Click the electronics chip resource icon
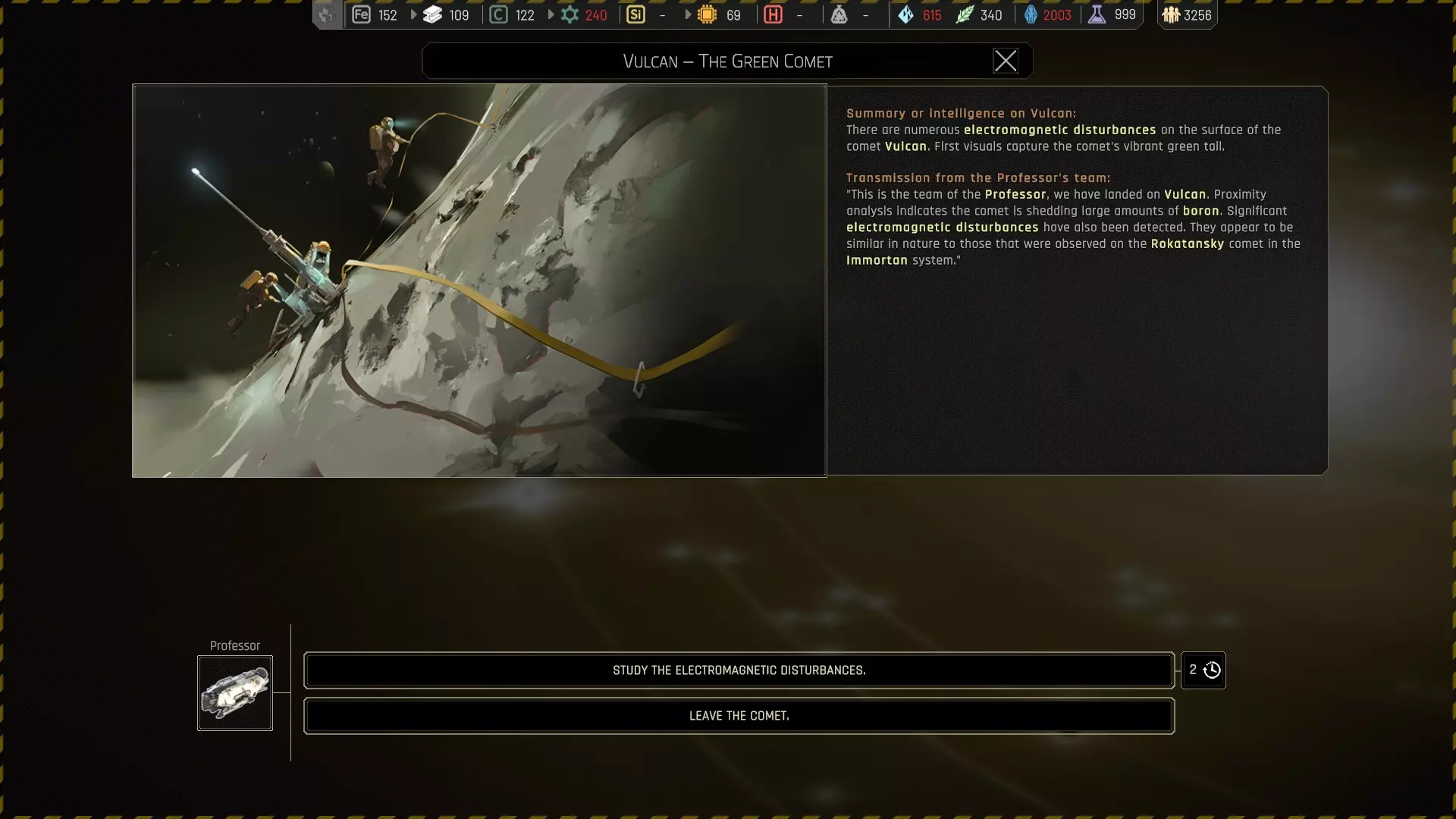This screenshot has width=1456, height=819. pyautogui.click(x=707, y=14)
